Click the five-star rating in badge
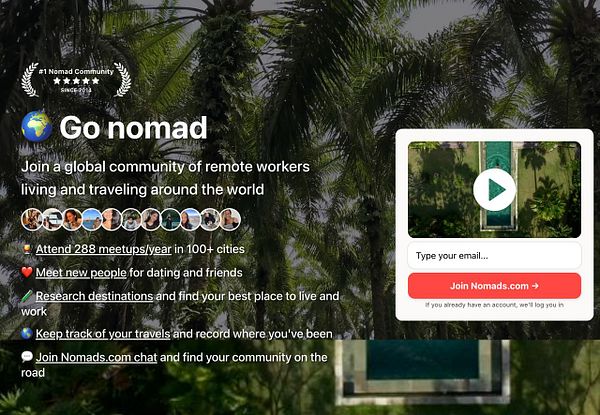This screenshot has height=415, width=600. click(x=76, y=81)
